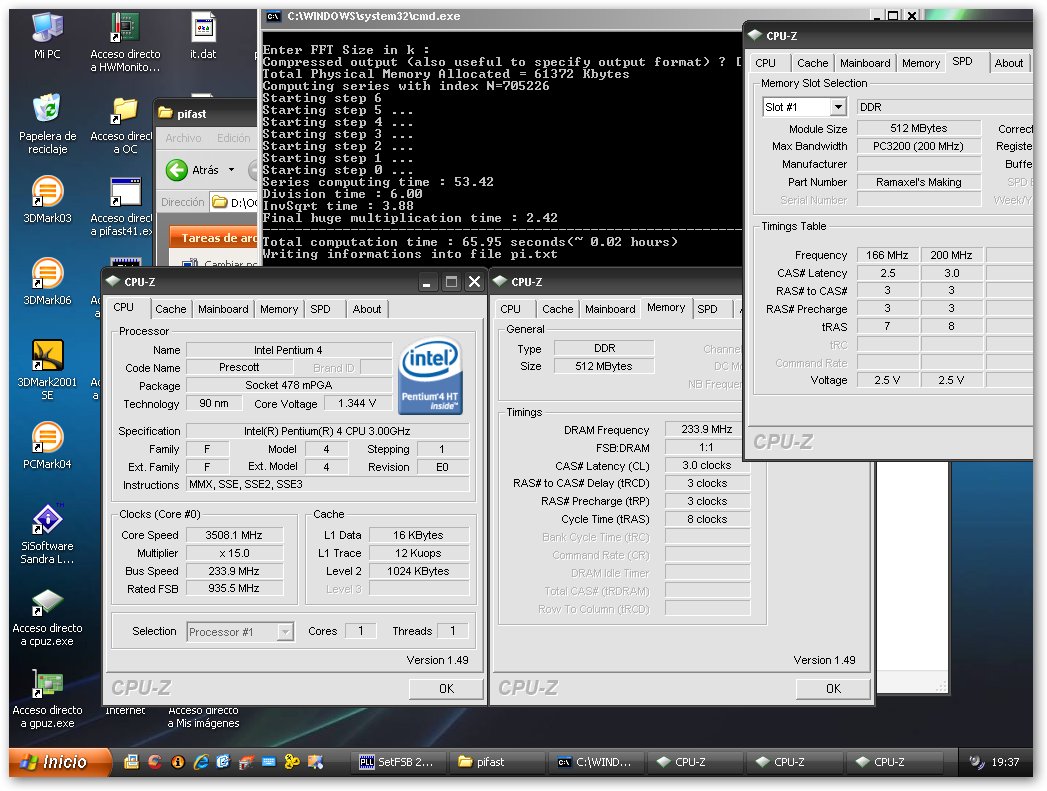Open the Mi PC desktop icon

47,36
